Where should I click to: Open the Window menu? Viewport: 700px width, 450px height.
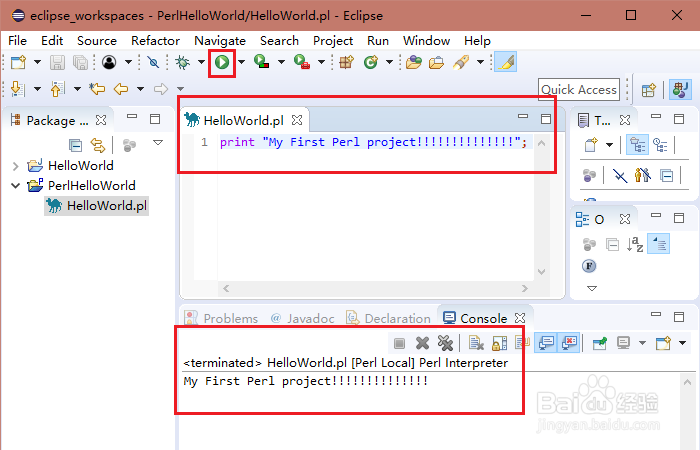pos(426,41)
